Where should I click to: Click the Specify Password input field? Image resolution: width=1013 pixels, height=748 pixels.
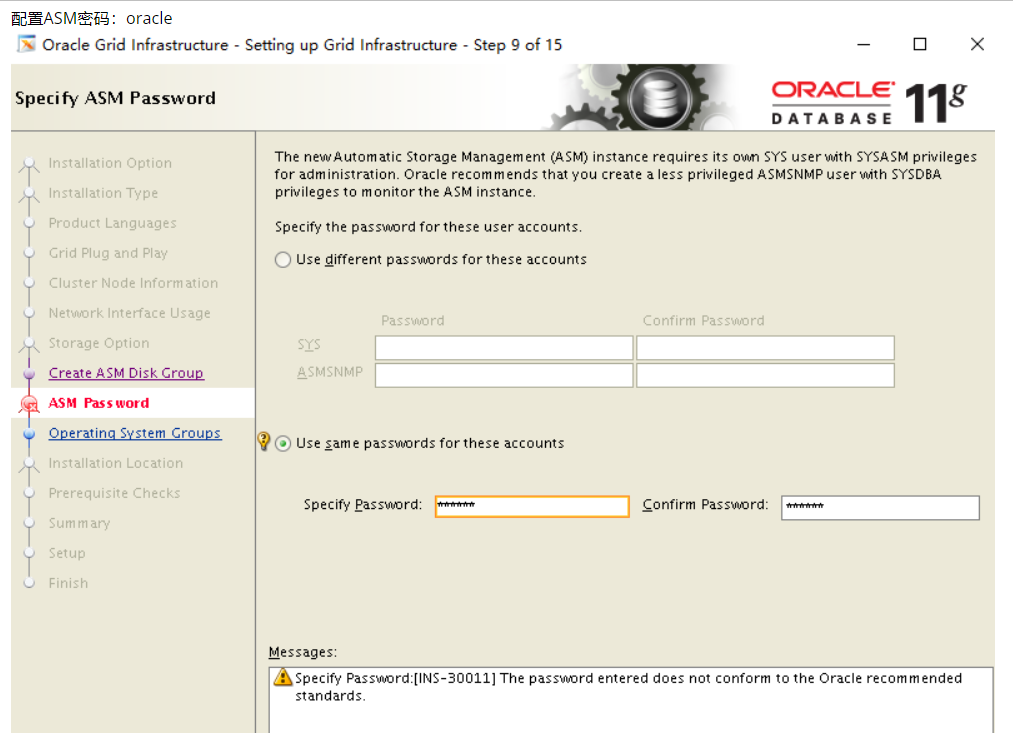pos(532,506)
